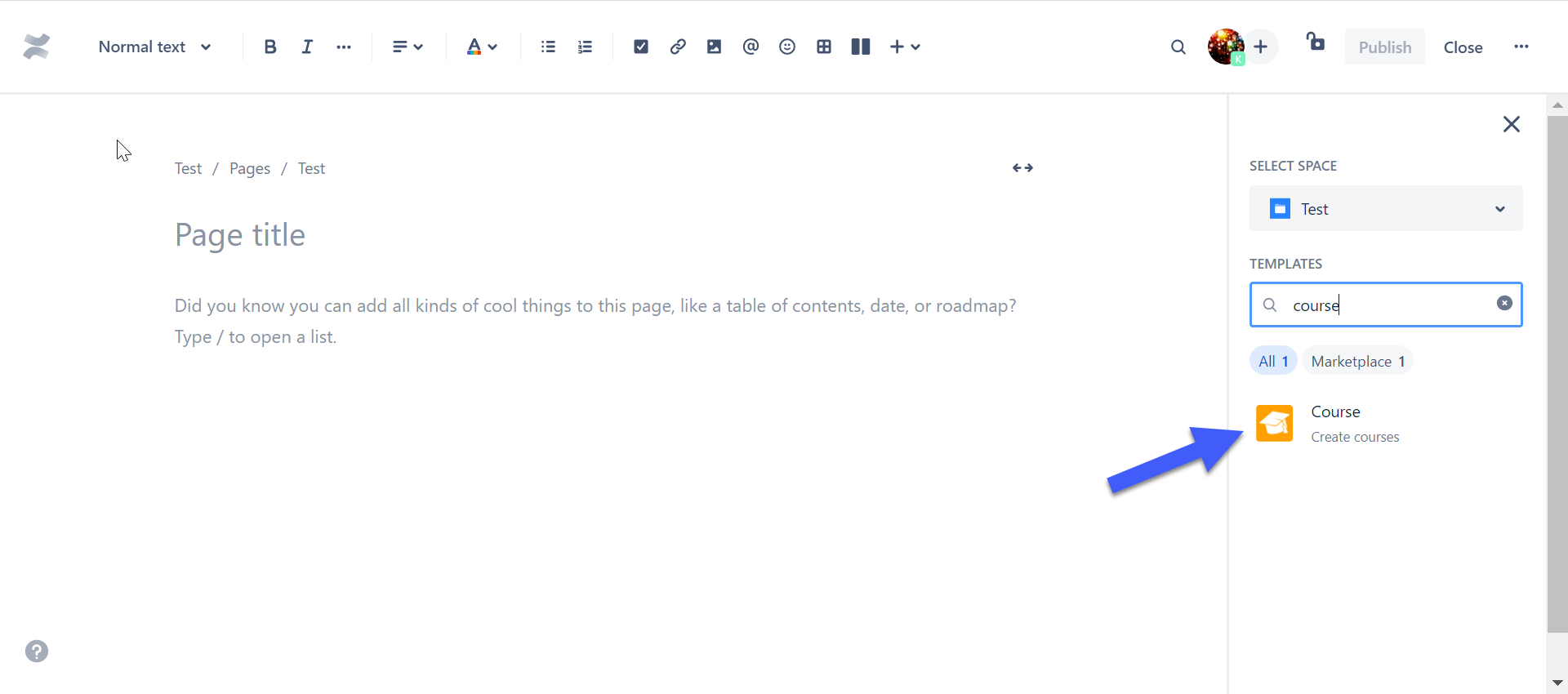Create a bullet list
The width and height of the screenshot is (1568, 694).
pos(548,47)
